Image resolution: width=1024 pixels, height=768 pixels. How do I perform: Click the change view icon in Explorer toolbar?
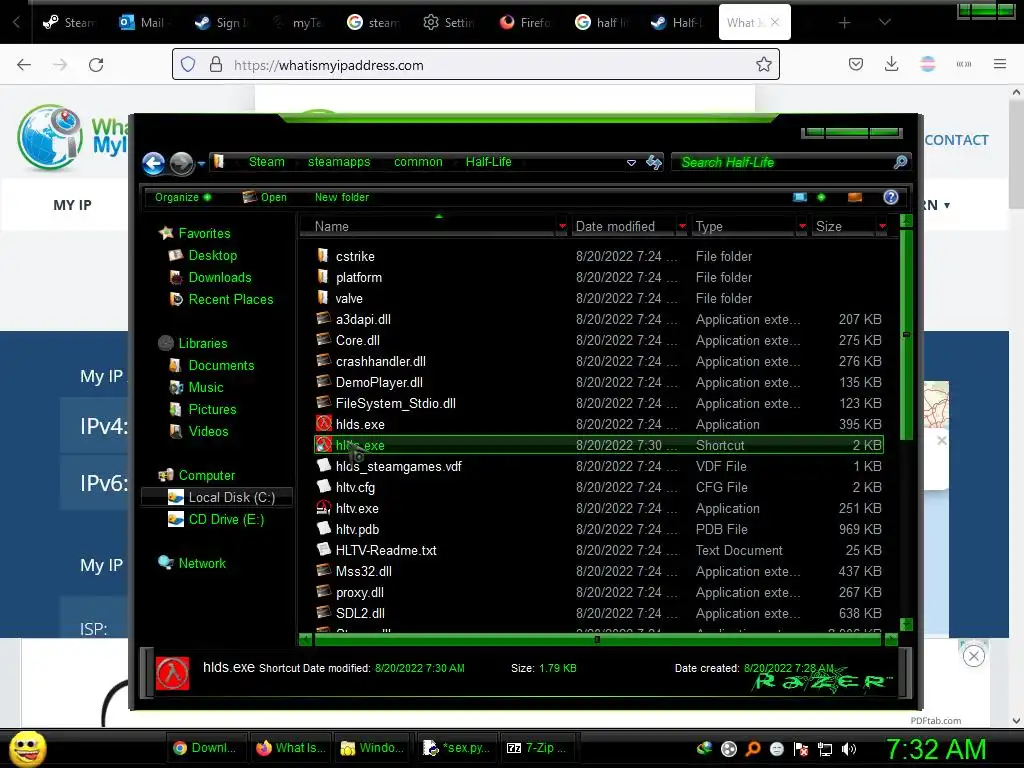[x=799, y=197]
